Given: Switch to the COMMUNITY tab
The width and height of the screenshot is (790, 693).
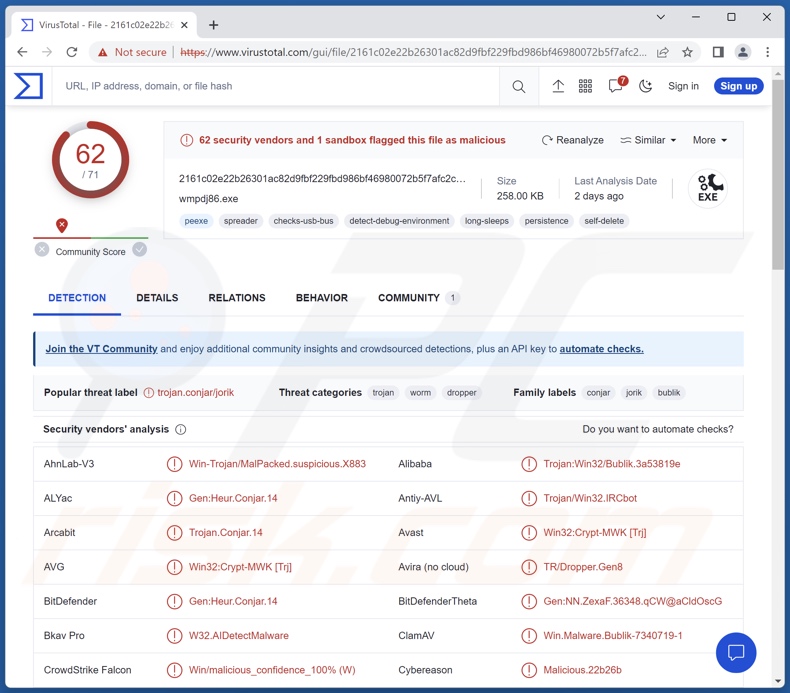Looking at the screenshot, I should pos(418,298).
